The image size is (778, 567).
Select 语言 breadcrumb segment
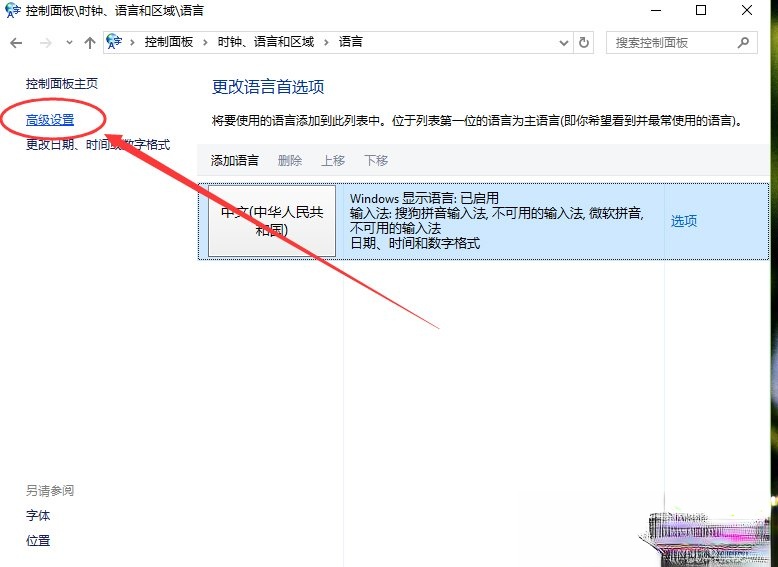(350, 42)
